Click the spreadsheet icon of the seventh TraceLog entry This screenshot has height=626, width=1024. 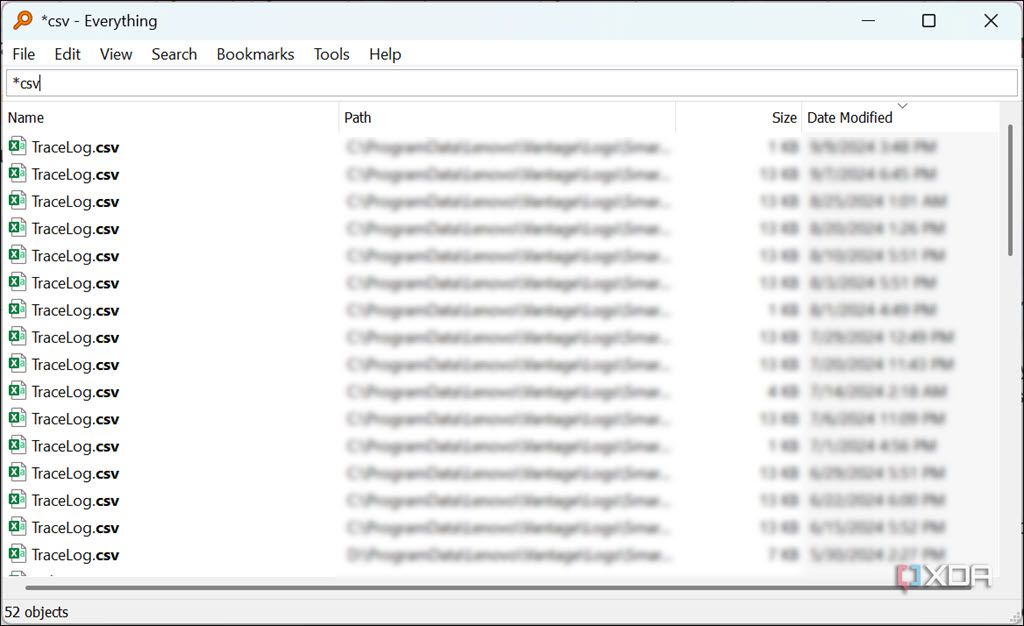(x=16, y=310)
